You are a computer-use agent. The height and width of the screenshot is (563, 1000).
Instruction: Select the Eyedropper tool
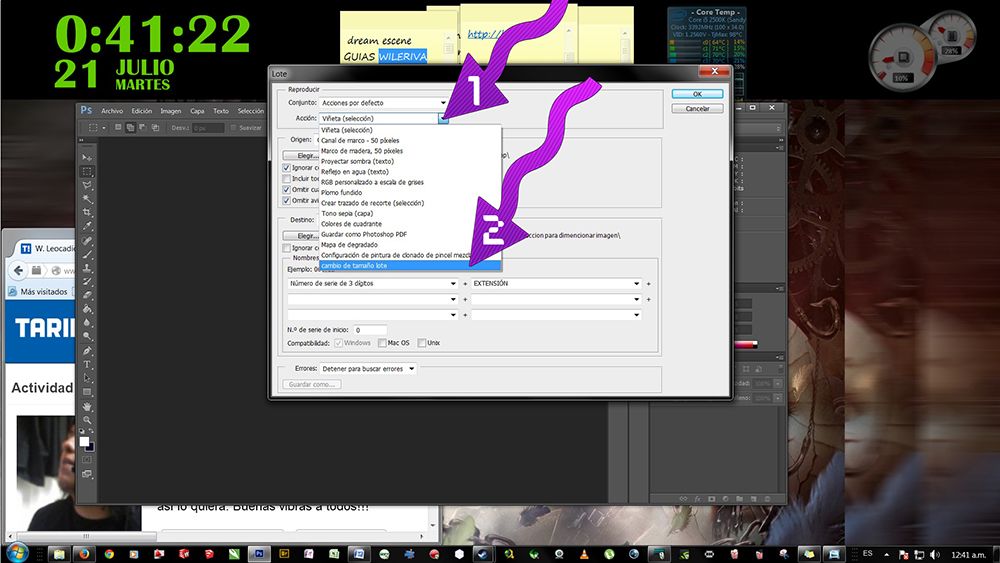[87, 226]
